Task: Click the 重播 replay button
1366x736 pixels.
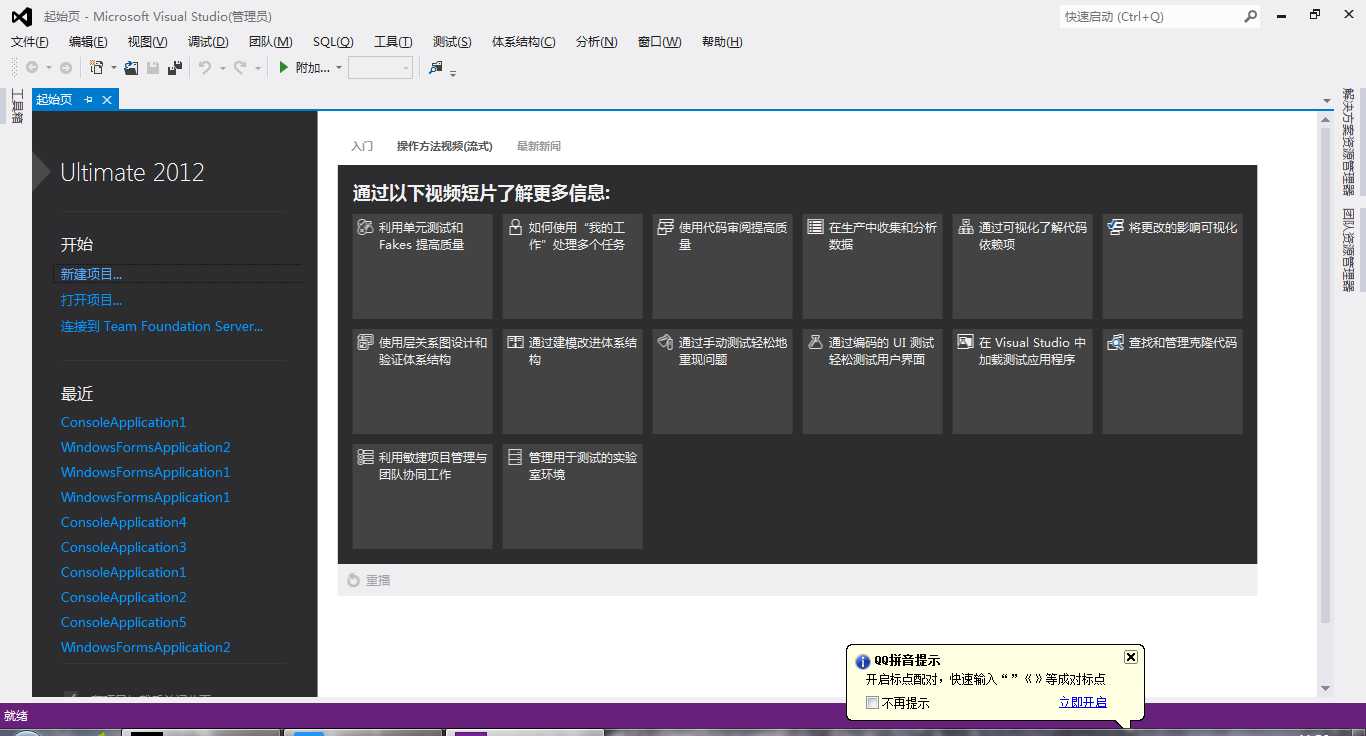Action: (x=369, y=580)
